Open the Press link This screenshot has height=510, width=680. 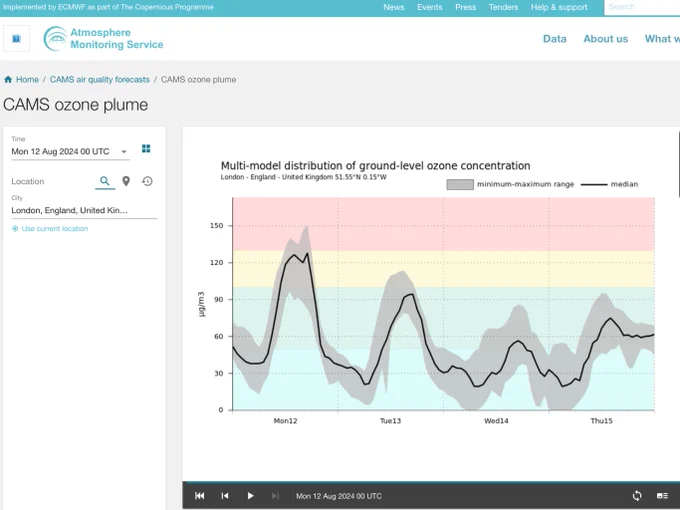(466, 7)
